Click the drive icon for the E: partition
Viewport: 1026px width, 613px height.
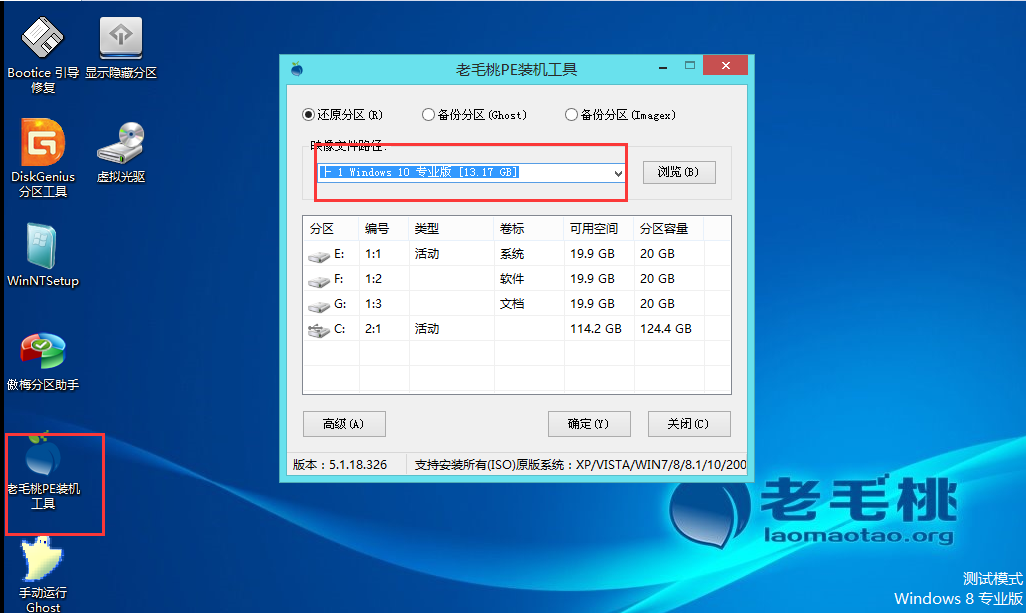click(x=319, y=255)
